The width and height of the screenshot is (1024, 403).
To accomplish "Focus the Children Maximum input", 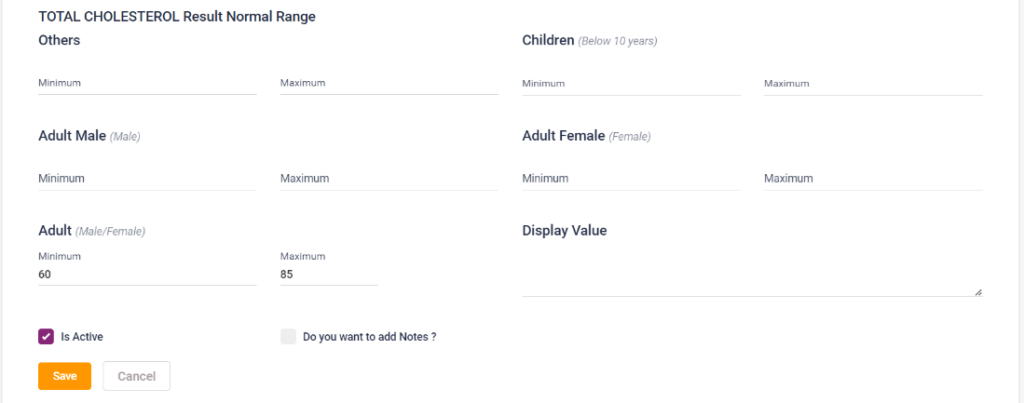I will (873, 84).
